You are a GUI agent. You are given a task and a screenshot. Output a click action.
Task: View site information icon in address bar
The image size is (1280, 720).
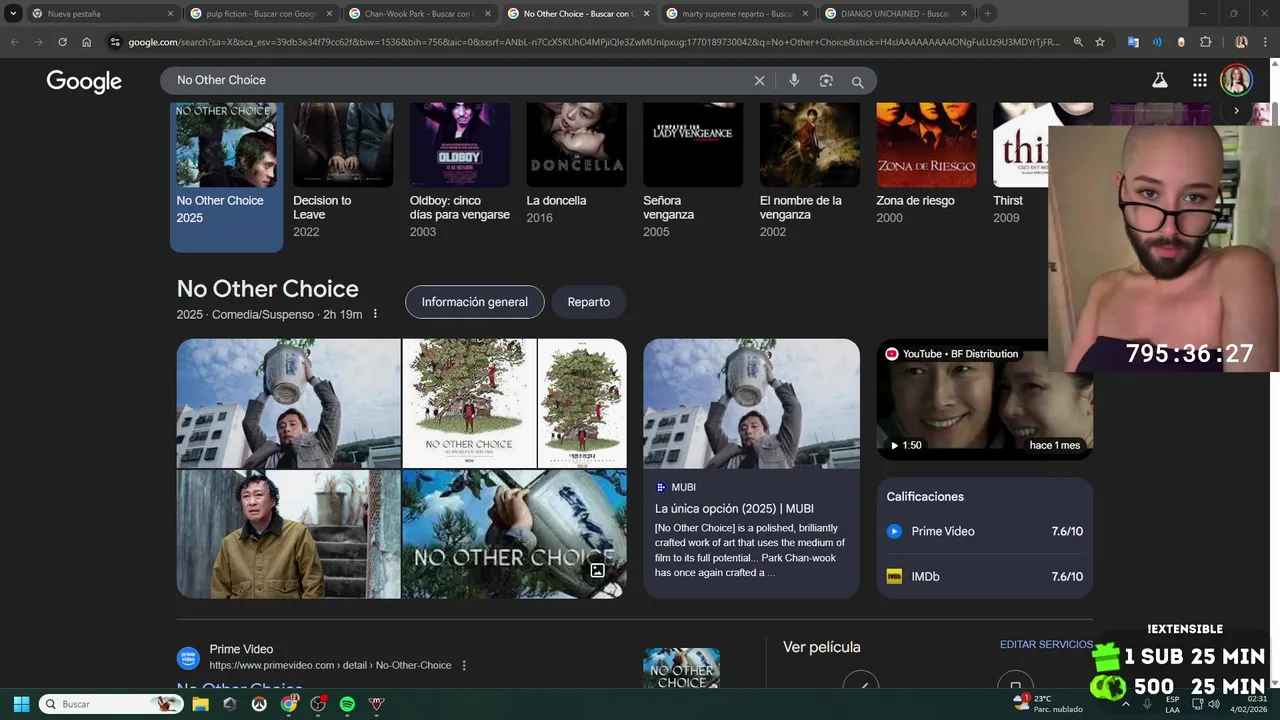point(115,42)
